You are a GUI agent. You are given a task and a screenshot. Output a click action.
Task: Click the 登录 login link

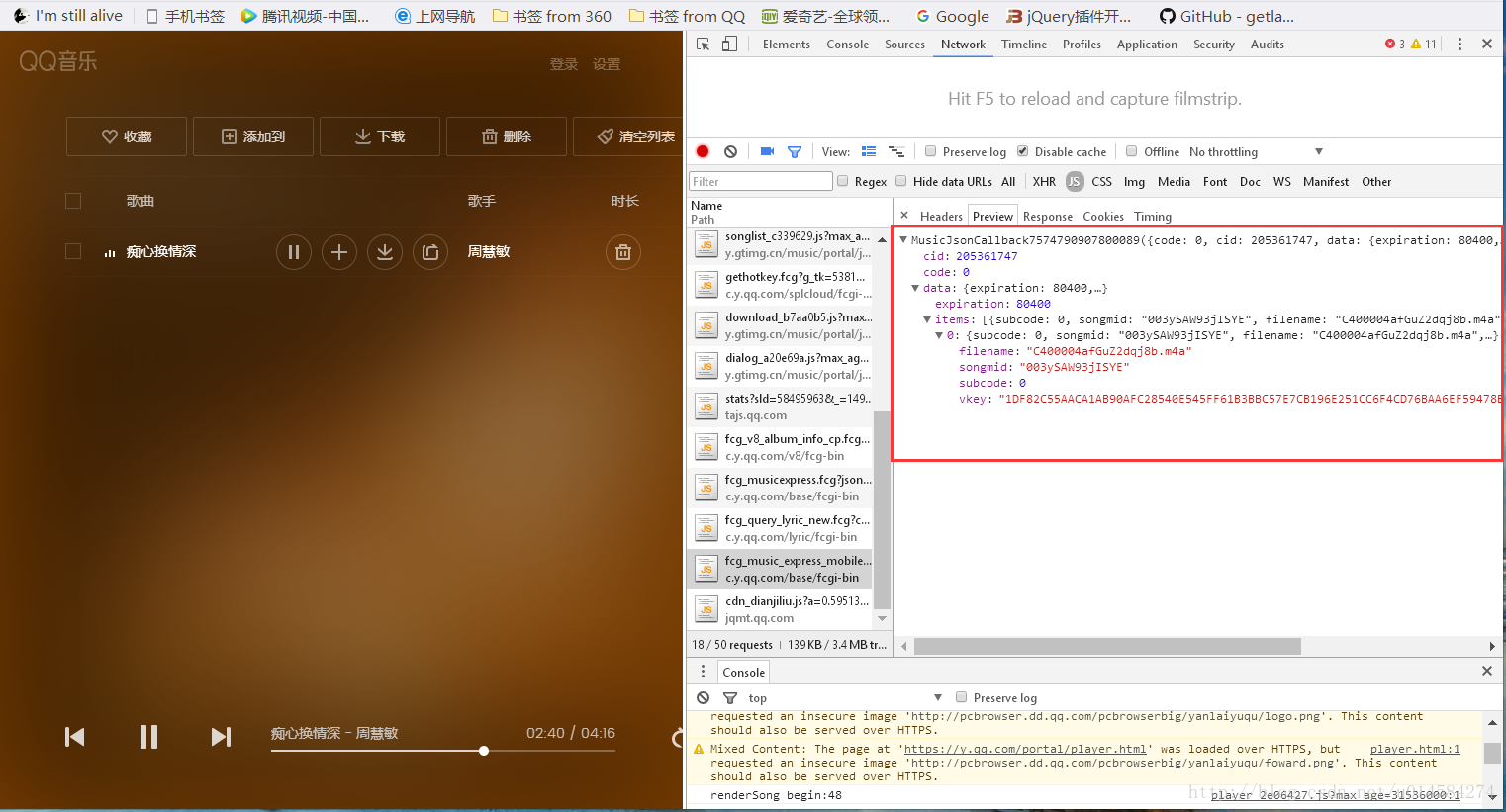pos(564,64)
